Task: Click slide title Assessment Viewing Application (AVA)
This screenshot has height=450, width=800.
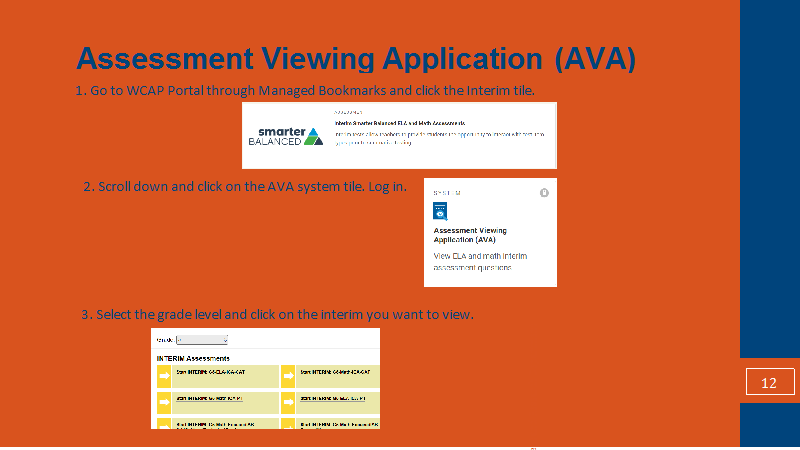Action: 356,58
